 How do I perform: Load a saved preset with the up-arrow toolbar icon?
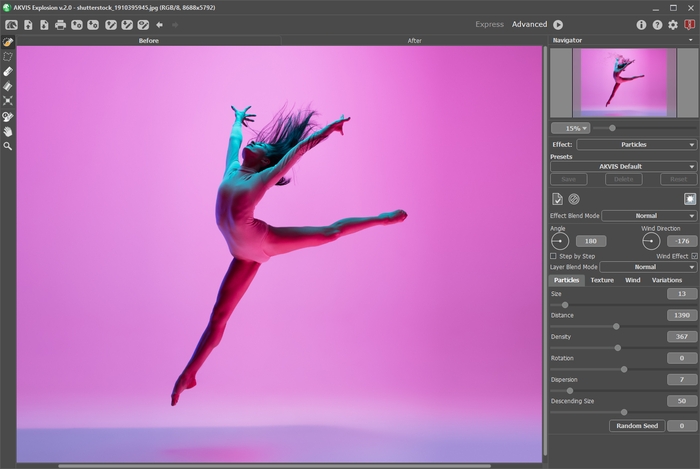(x=77, y=25)
